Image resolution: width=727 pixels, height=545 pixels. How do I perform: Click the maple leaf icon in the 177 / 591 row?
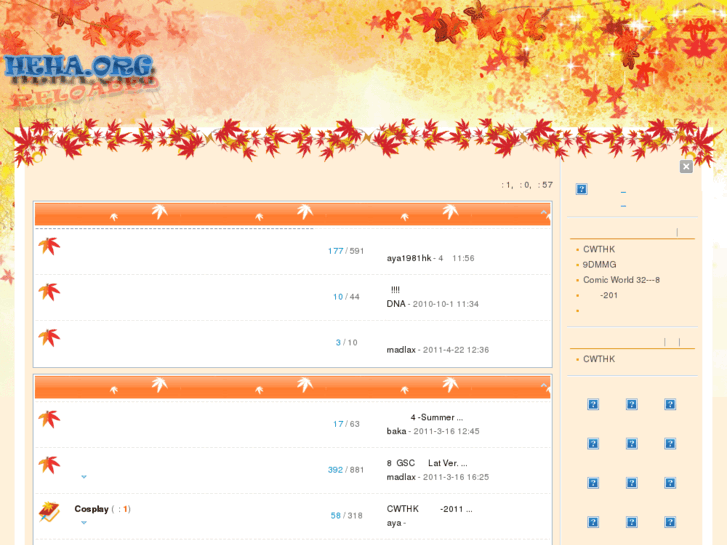pyautogui.click(x=49, y=246)
